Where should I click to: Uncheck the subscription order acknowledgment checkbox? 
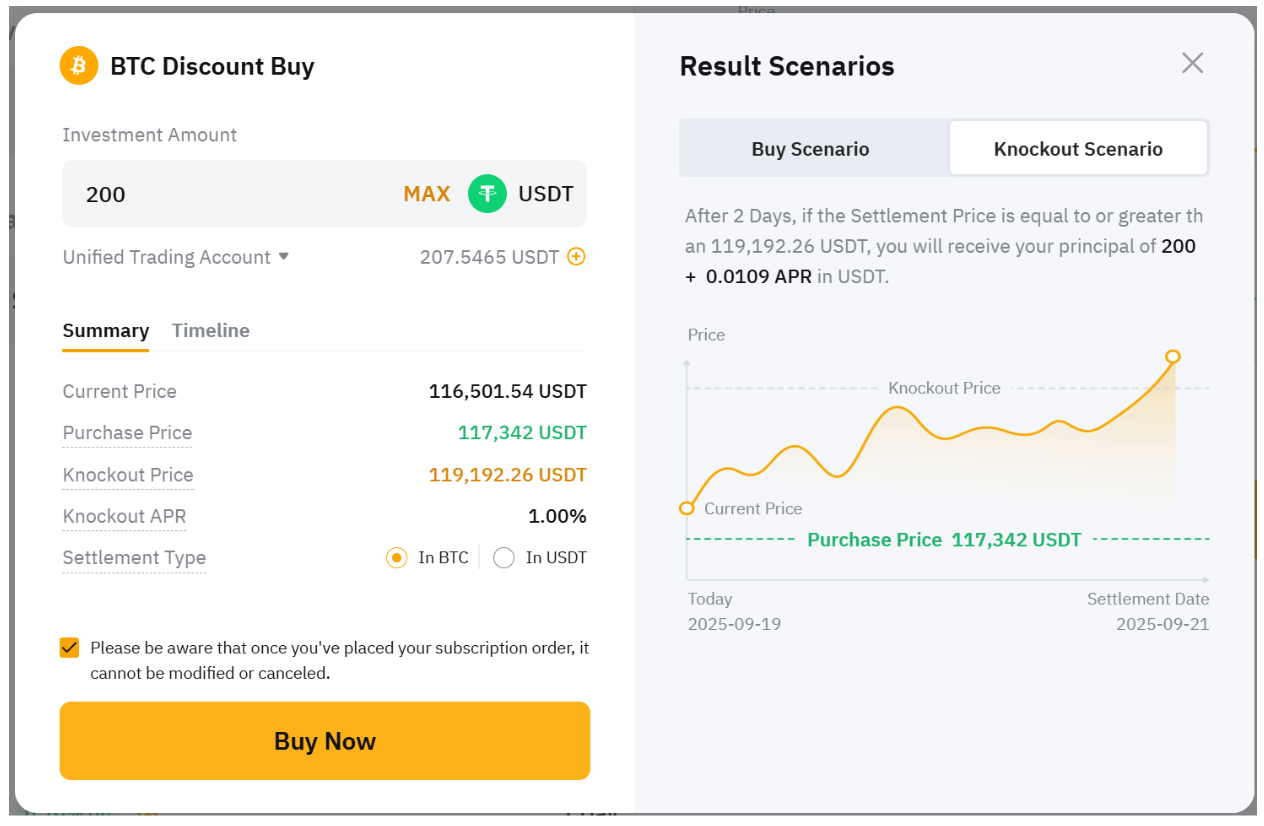[70, 648]
